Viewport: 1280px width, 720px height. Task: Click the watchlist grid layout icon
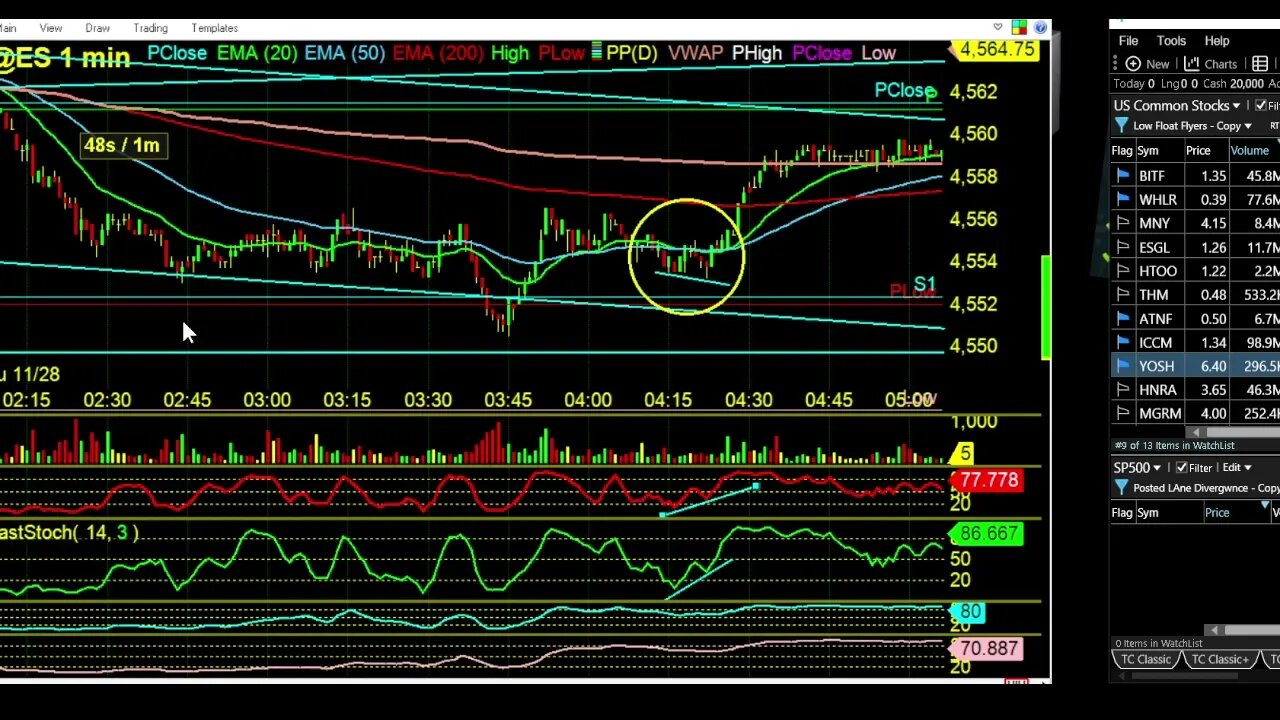pyautogui.click(x=1260, y=64)
